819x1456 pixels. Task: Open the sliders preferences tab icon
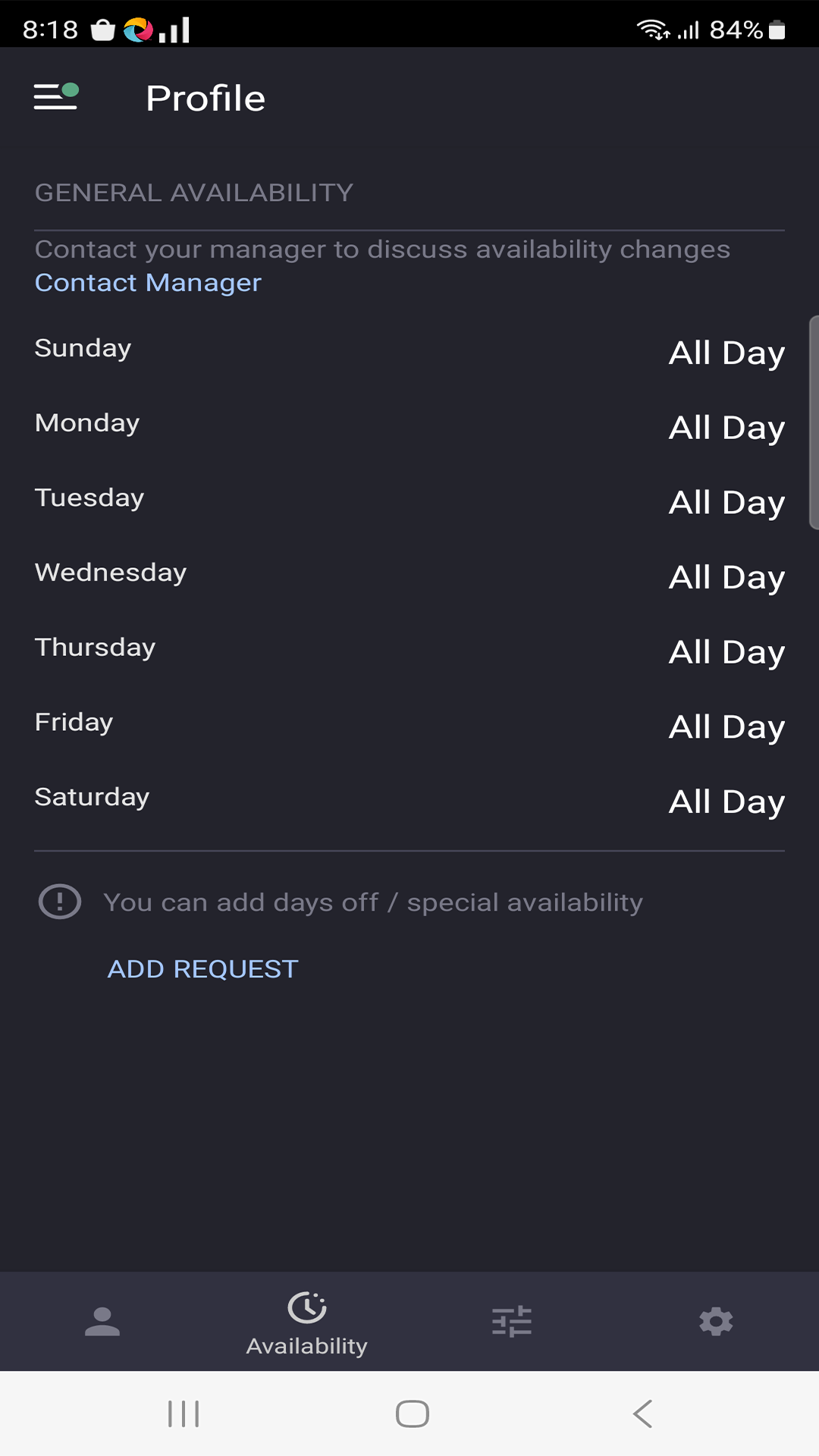pyautogui.click(x=512, y=1322)
